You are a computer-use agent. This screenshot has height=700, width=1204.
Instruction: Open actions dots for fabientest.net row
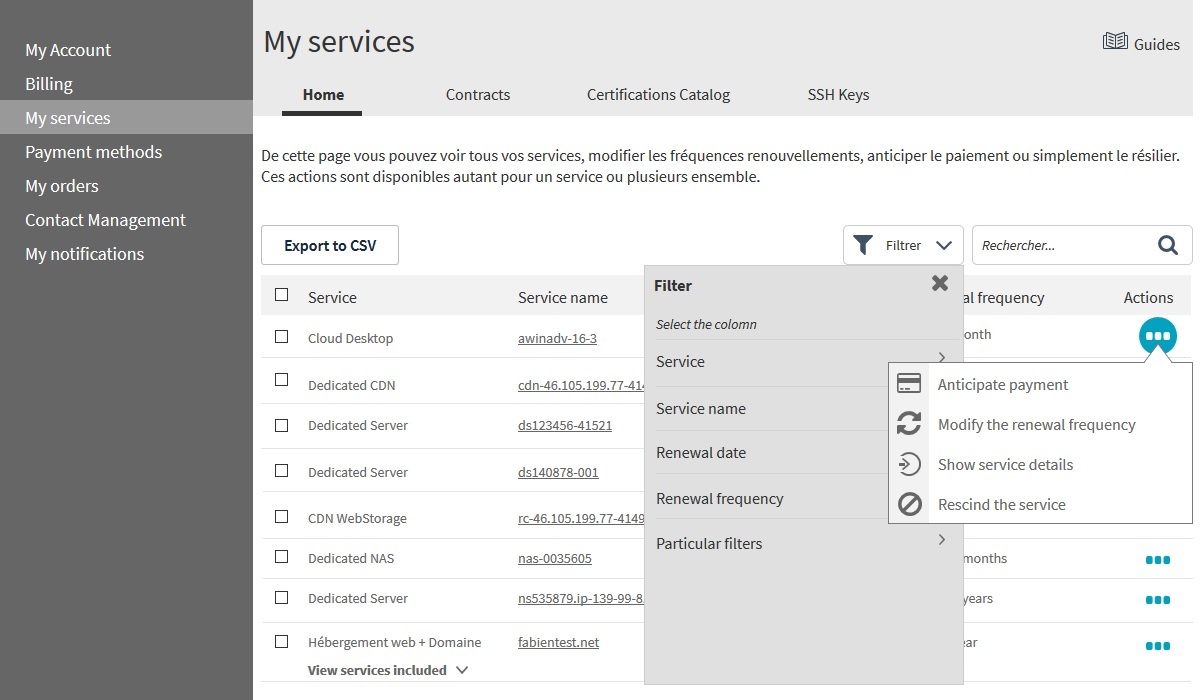(1157, 646)
